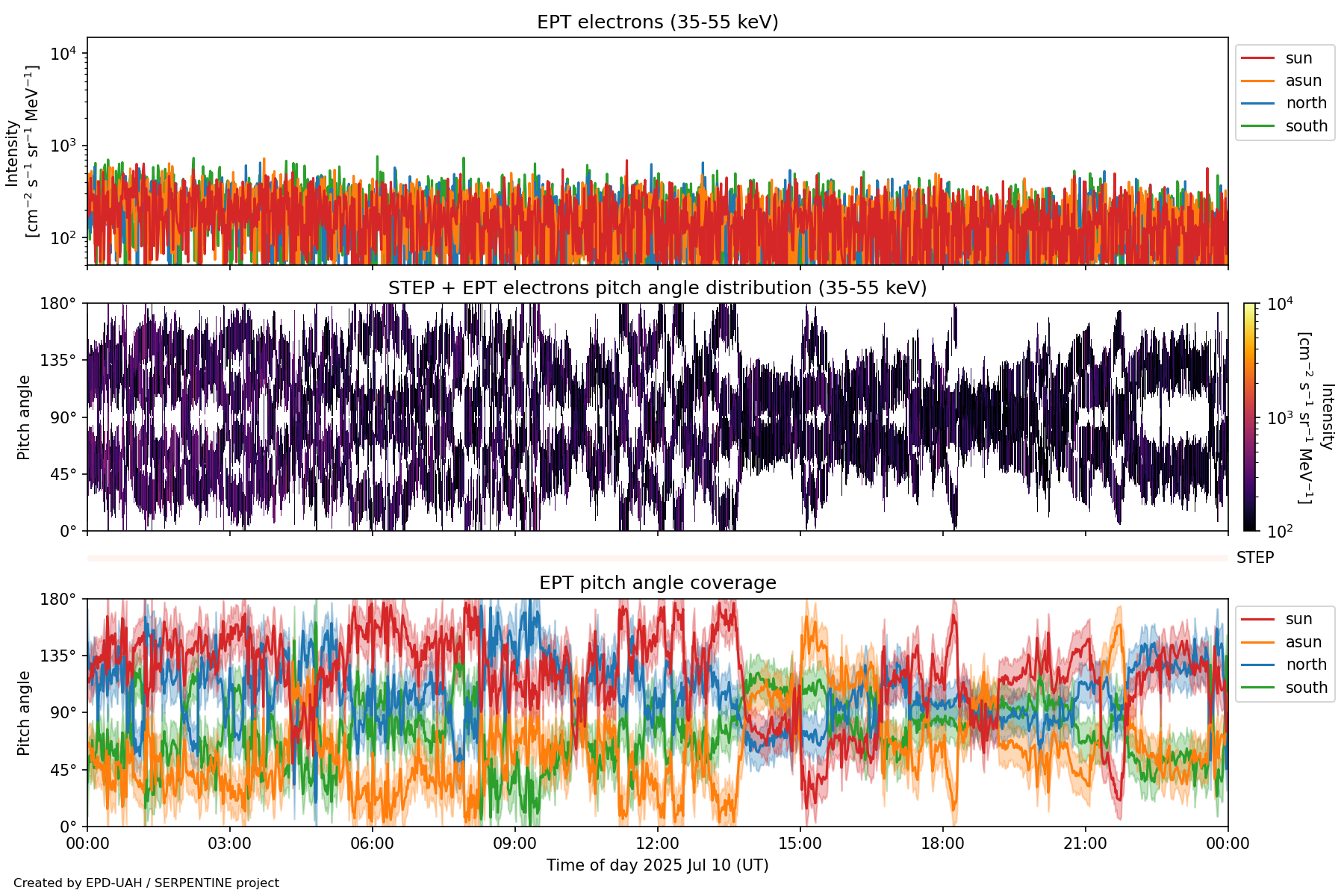Click the STEP + EPT pitch angle distribution title
1344x896 pixels.
coord(657,288)
